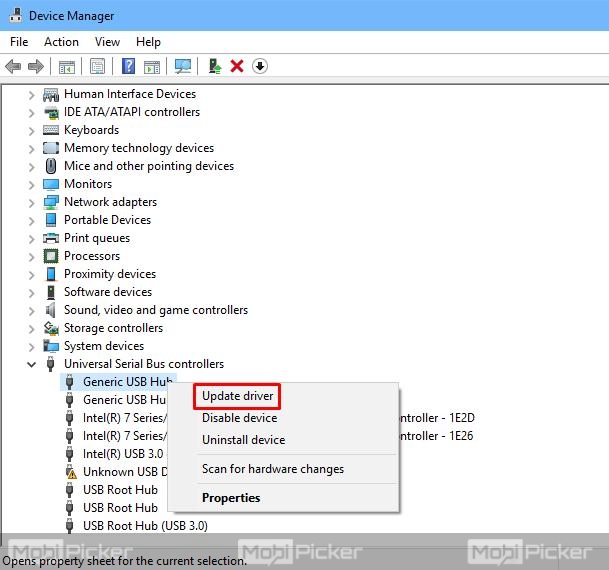Click the Forward arrow in the toolbar
This screenshot has height=570, width=609.
click(x=36, y=66)
